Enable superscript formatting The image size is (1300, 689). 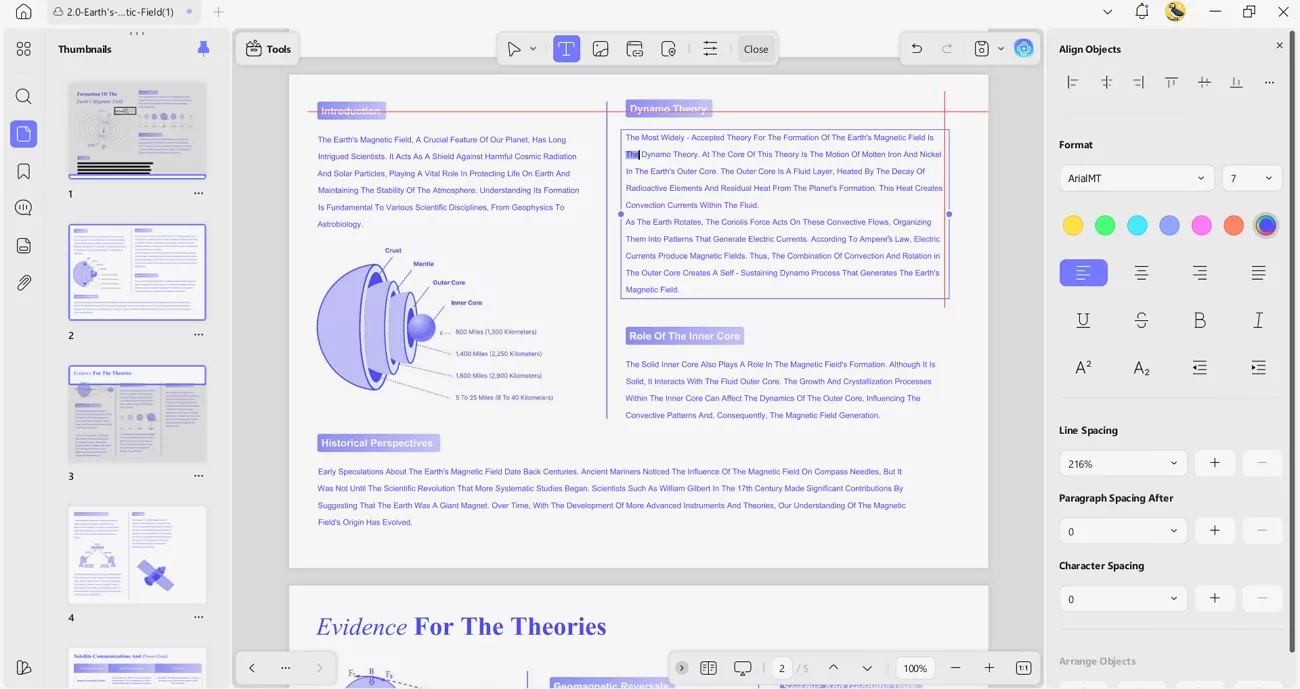pyautogui.click(x=1083, y=367)
